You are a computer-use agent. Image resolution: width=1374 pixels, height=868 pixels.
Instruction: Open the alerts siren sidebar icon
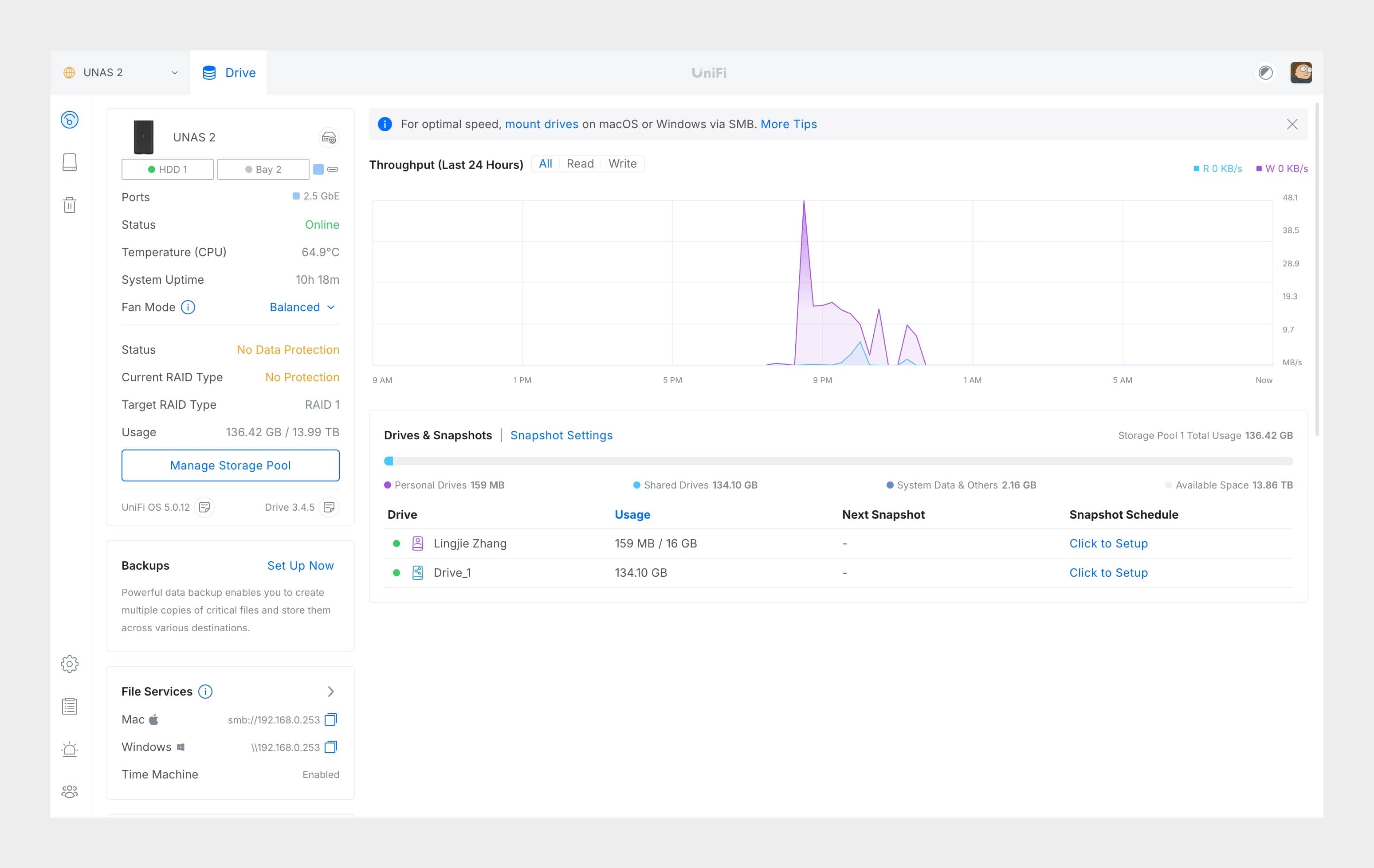(70, 749)
